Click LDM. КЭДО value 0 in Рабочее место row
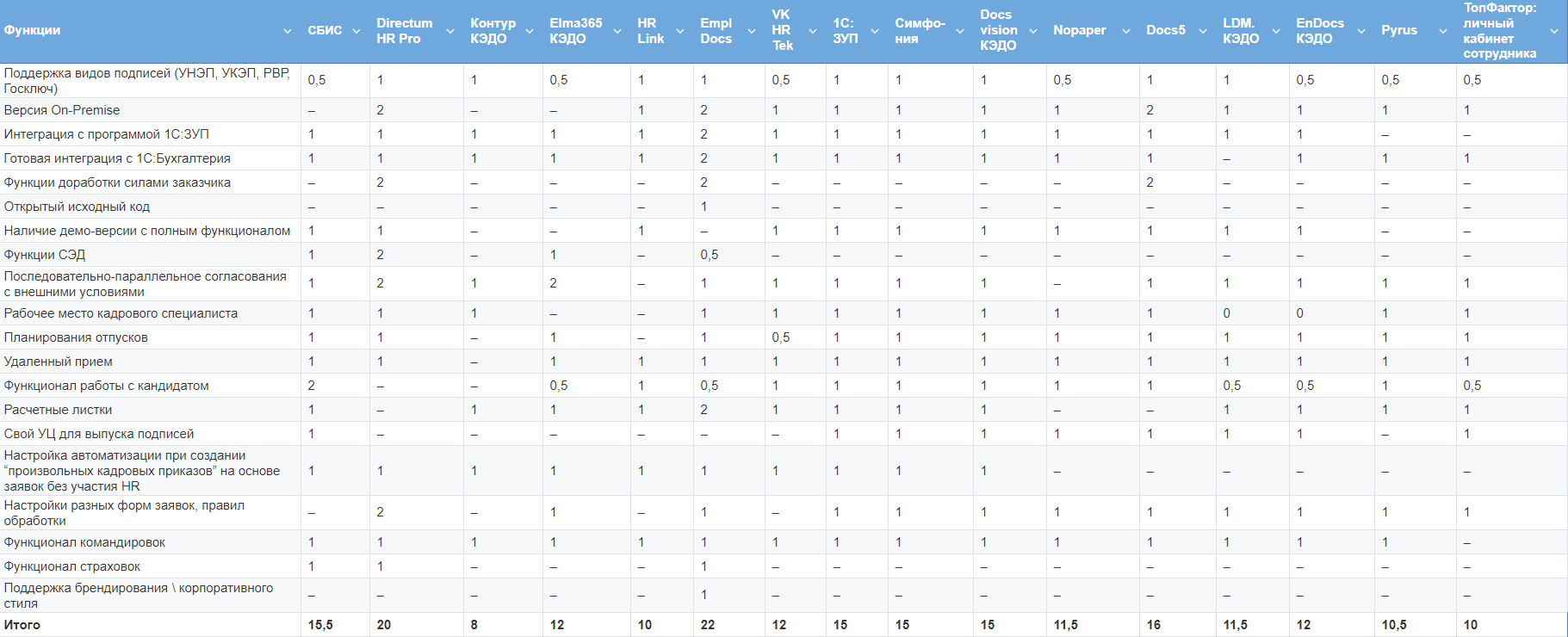The width and height of the screenshot is (1568, 637). coord(1227,313)
